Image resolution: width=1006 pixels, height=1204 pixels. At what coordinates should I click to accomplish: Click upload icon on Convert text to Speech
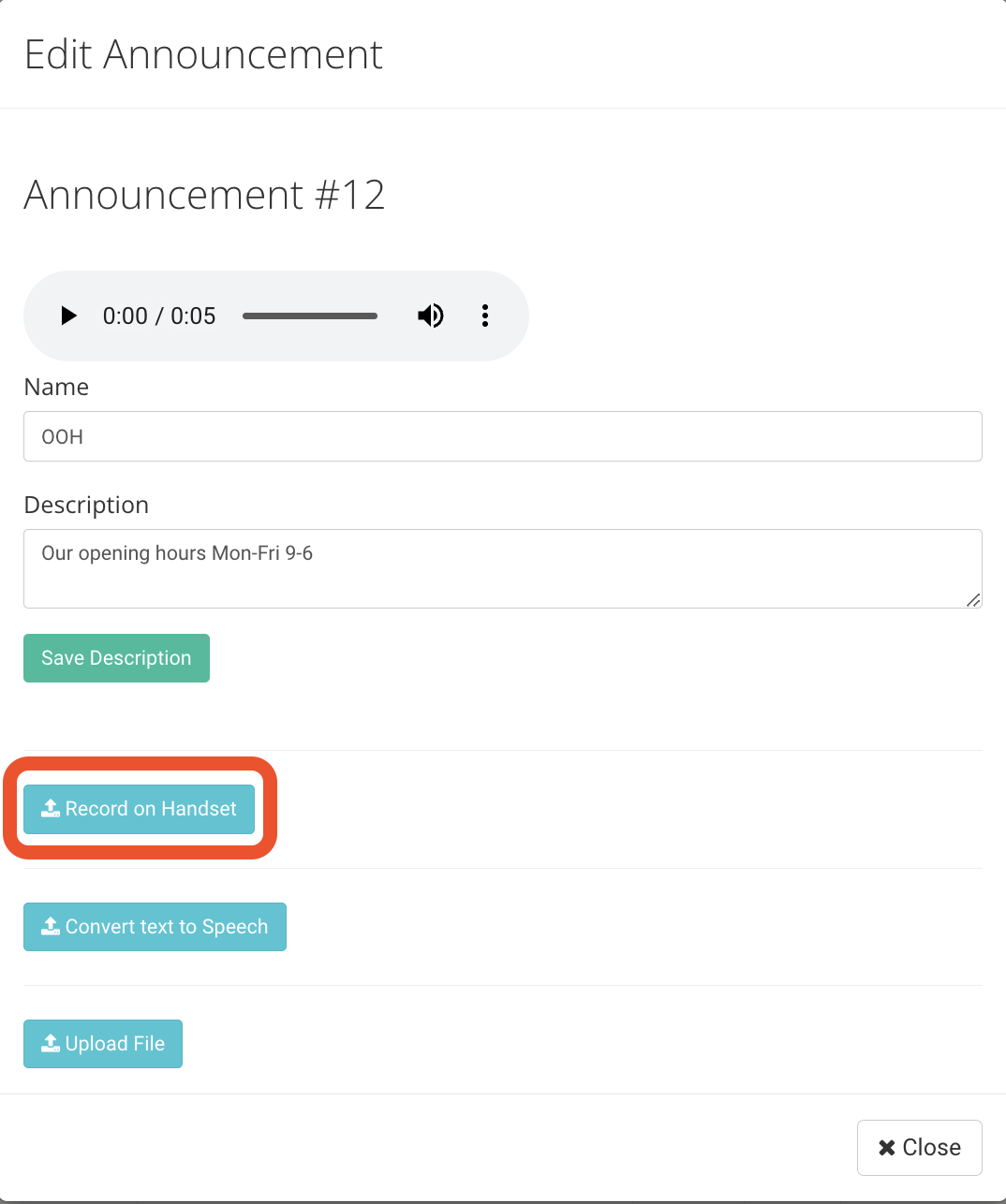51,926
